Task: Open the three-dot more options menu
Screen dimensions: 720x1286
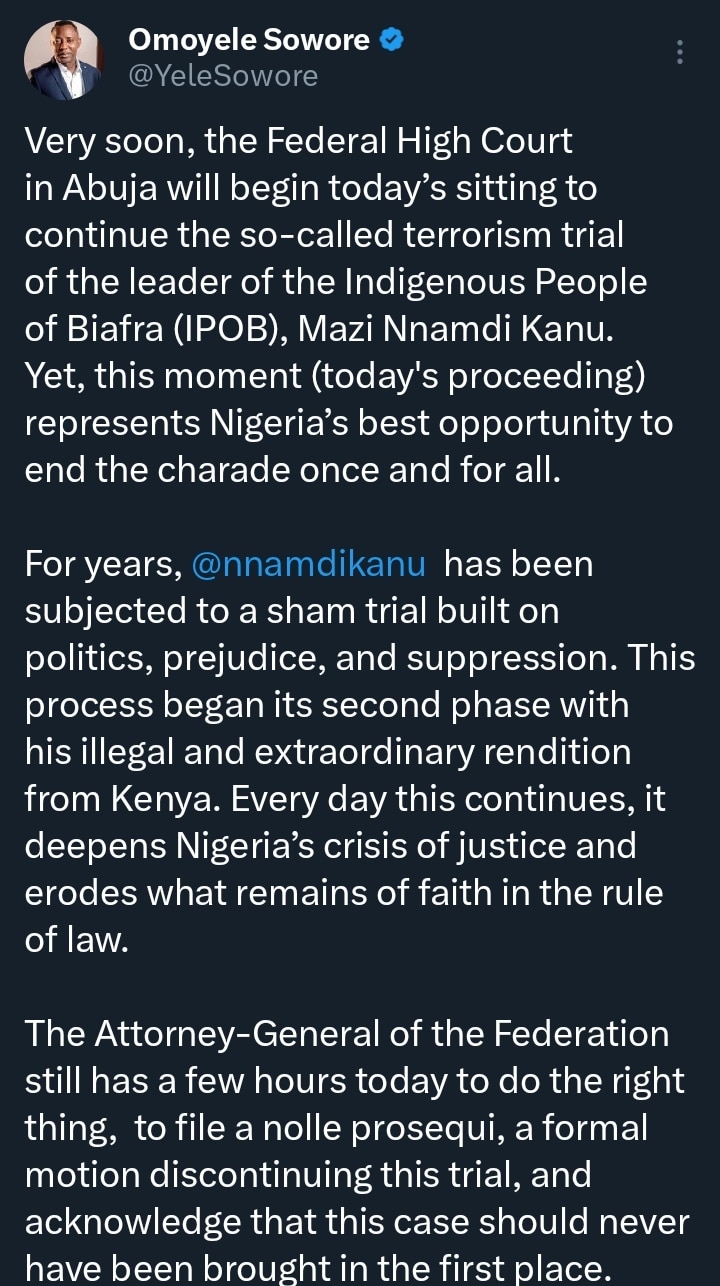Action: pyautogui.click(x=680, y=52)
